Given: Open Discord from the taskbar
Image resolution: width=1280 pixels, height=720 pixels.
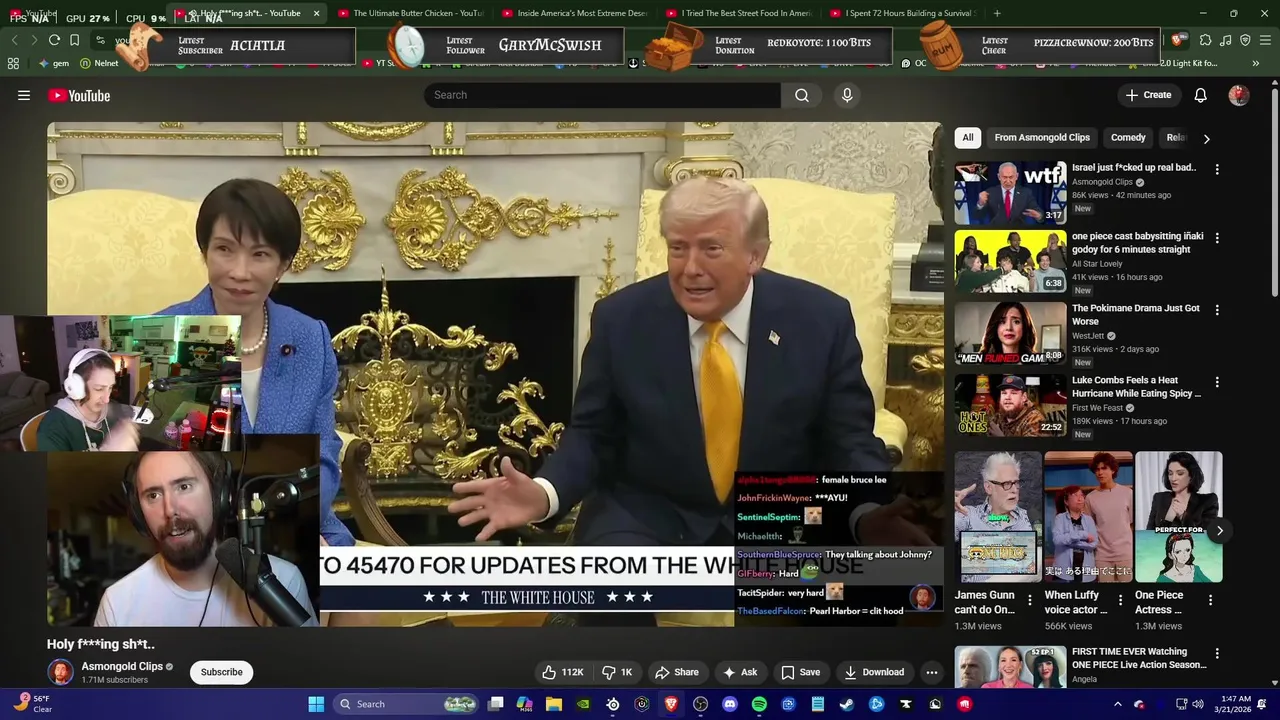Looking at the screenshot, I should pos(730,704).
